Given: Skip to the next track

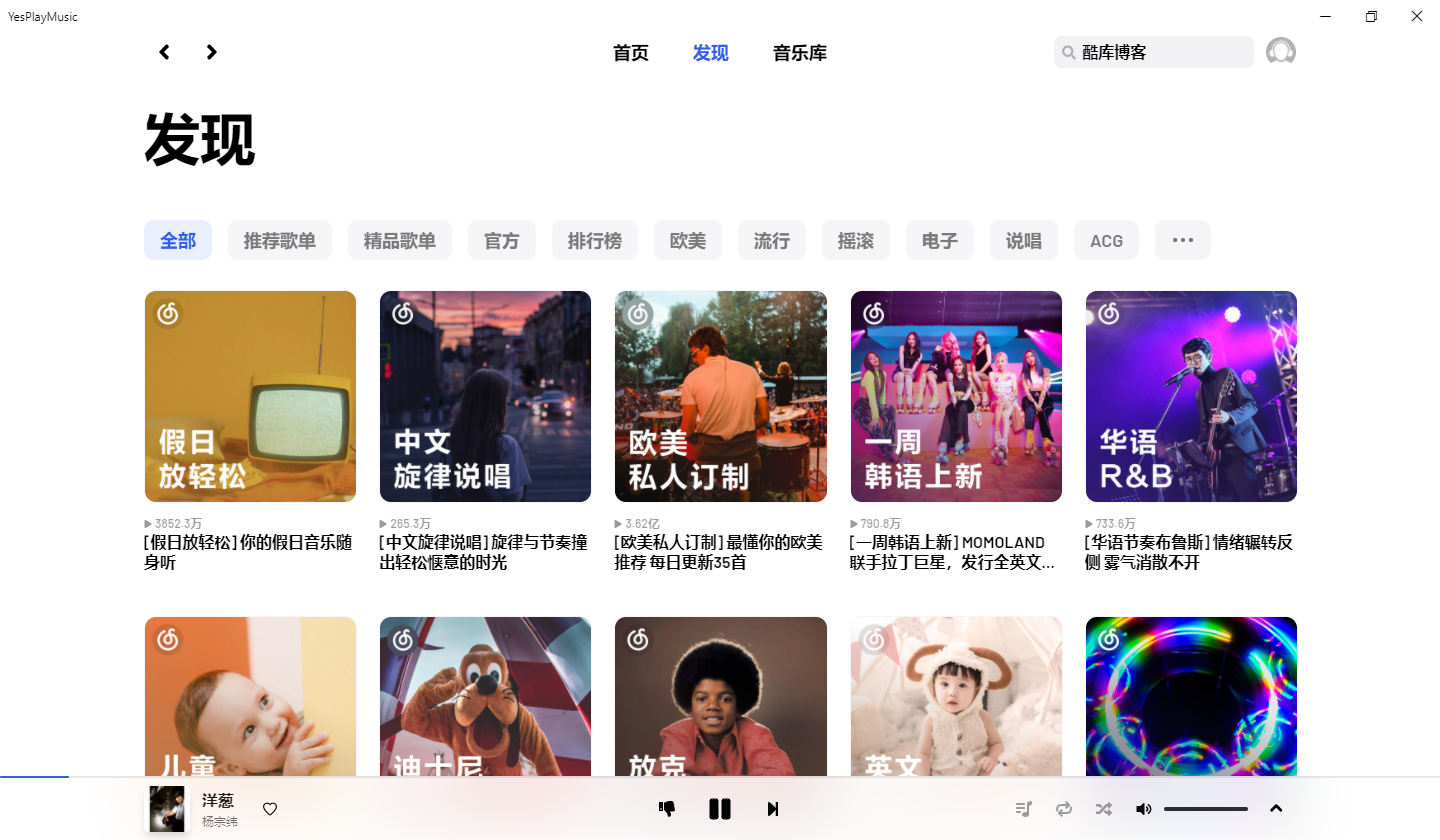Looking at the screenshot, I should pos(773,809).
